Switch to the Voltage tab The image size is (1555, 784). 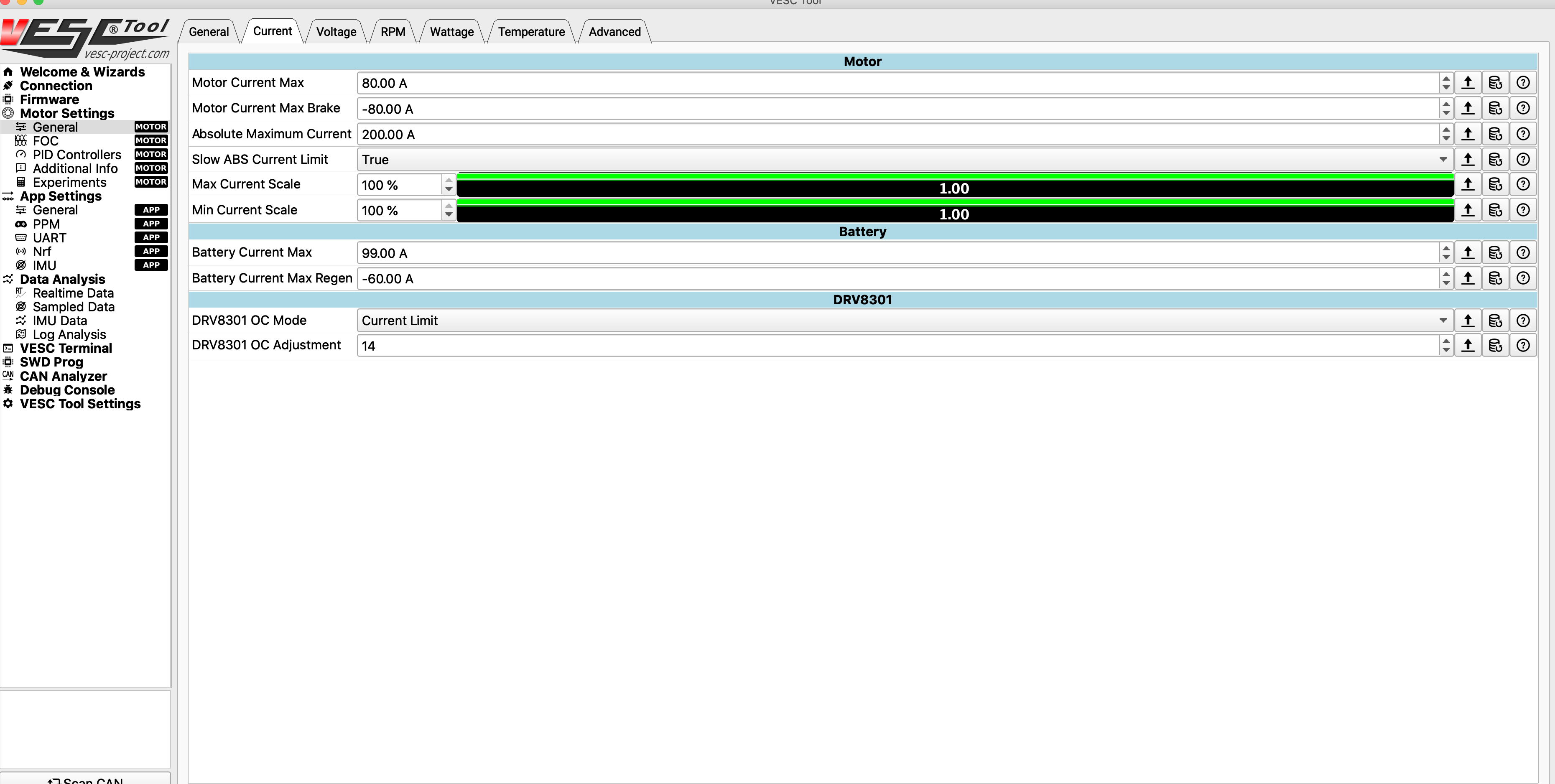point(336,31)
